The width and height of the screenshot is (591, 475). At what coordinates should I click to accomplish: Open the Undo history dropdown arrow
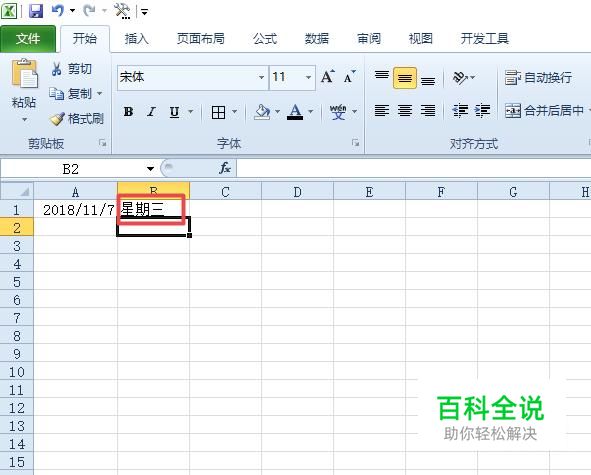72,11
